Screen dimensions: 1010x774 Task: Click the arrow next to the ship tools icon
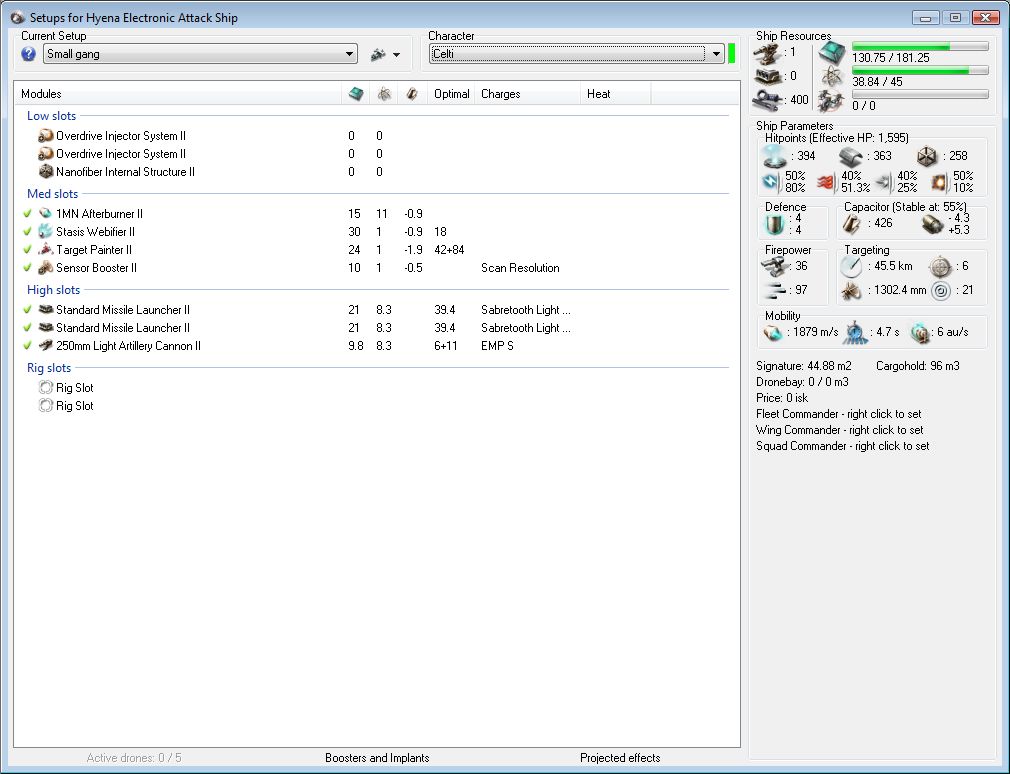pos(396,55)
